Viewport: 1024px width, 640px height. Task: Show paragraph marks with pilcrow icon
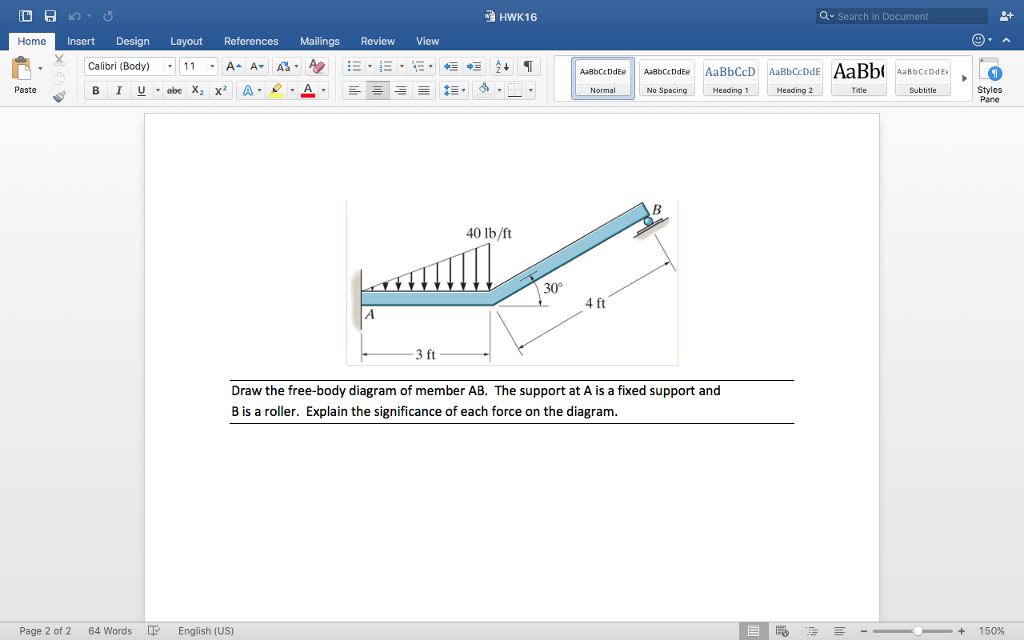point(529,66)
